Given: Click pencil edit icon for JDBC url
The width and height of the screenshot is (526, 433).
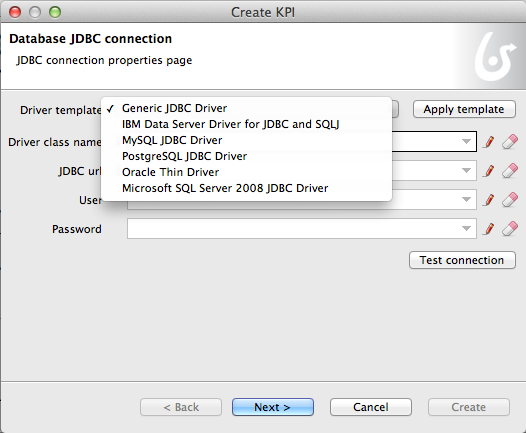Looking at the screenshot, I should [489, 171].
